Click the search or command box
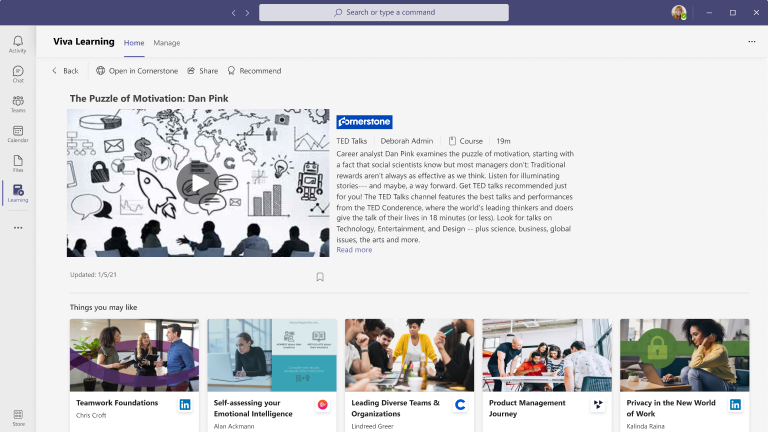 point(383,12)
